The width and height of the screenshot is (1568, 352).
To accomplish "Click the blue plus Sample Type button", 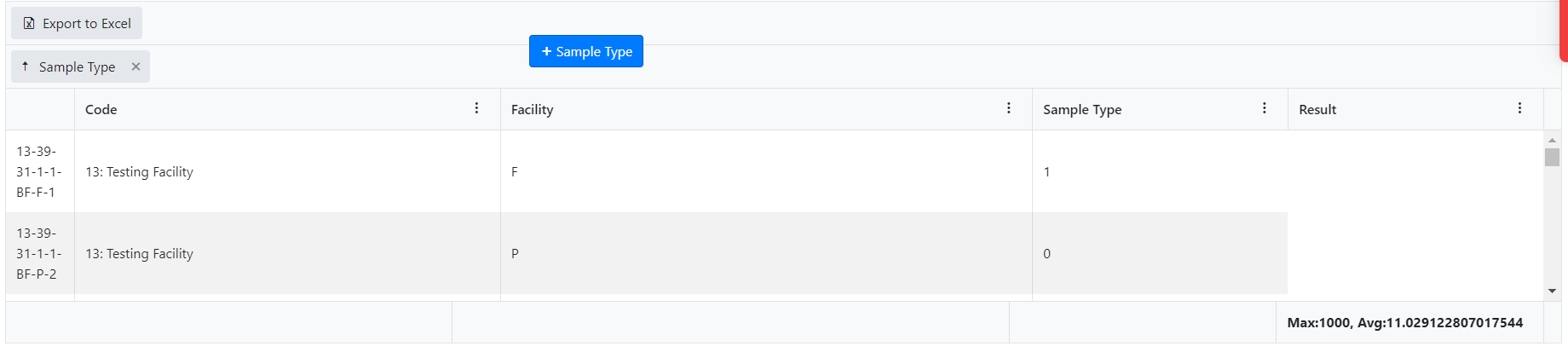I will click(x=586, y=51).
